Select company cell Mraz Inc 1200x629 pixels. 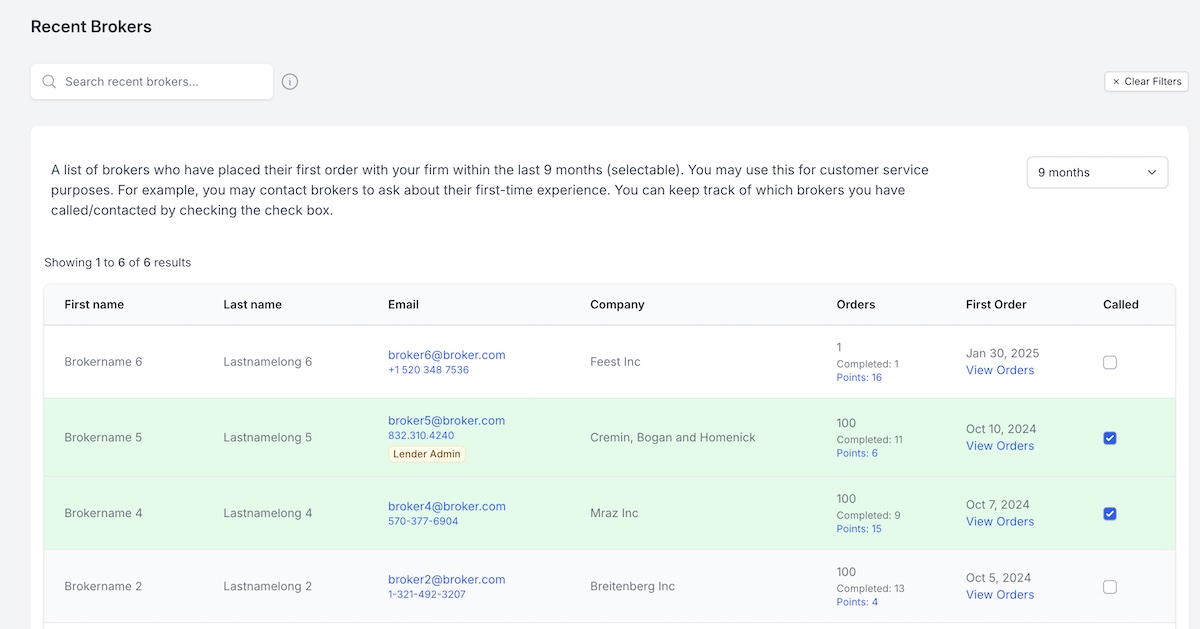614,513
